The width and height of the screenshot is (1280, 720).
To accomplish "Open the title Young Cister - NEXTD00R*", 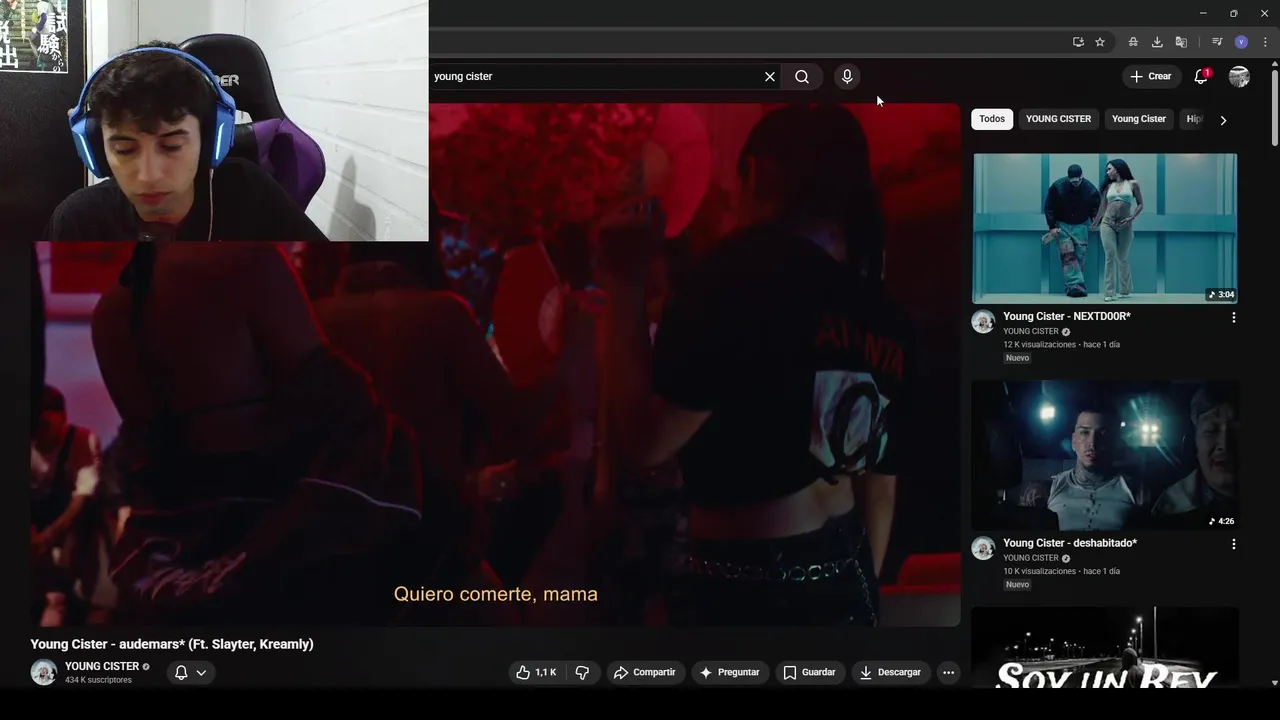I will click(1067, 316).
